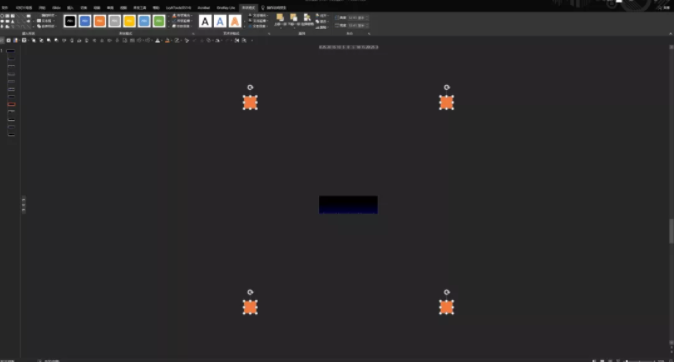Click the Send Backward icon
674x362 pixels.
point(294,17)
